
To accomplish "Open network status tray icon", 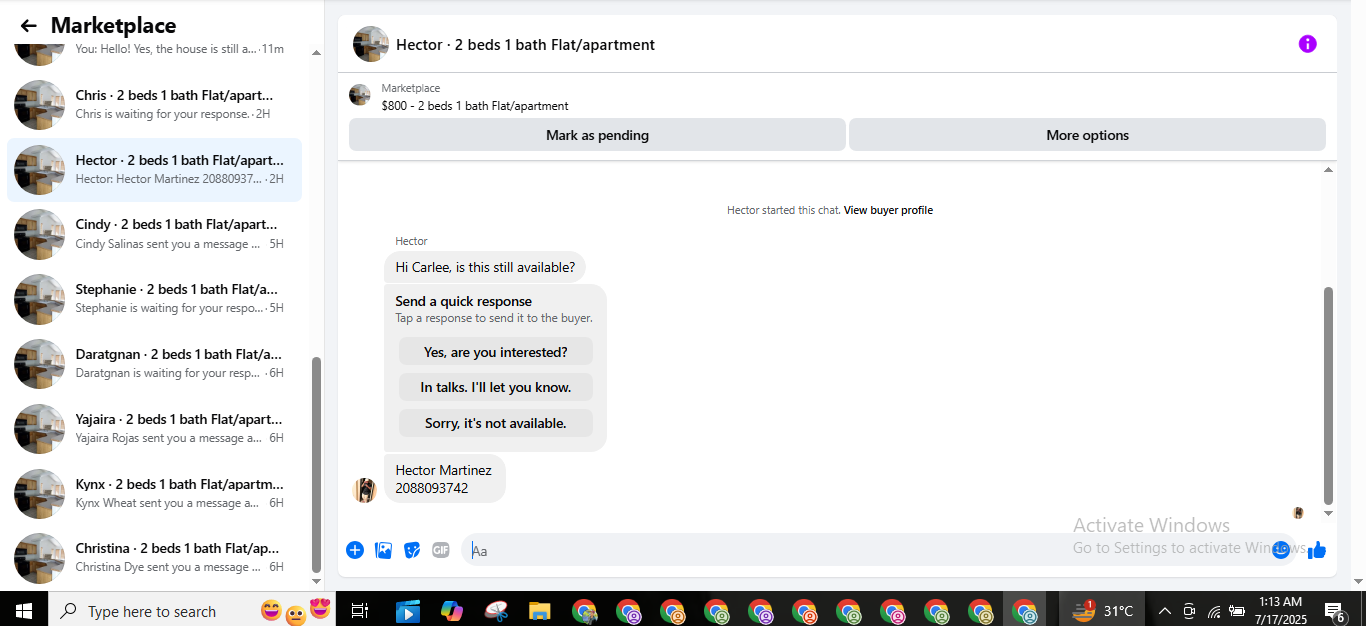I will [1214, 611].
